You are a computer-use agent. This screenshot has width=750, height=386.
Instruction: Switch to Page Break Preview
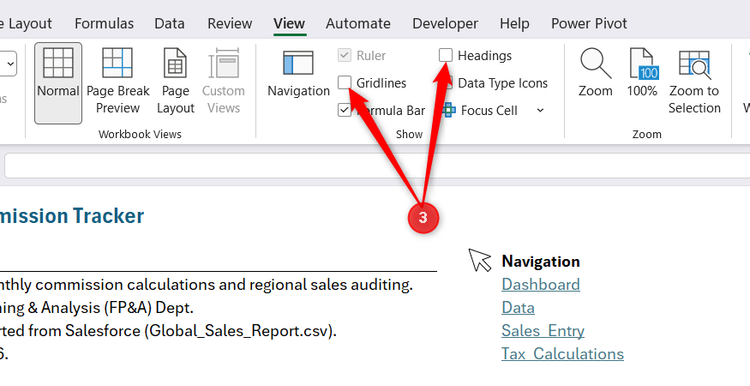118,81
